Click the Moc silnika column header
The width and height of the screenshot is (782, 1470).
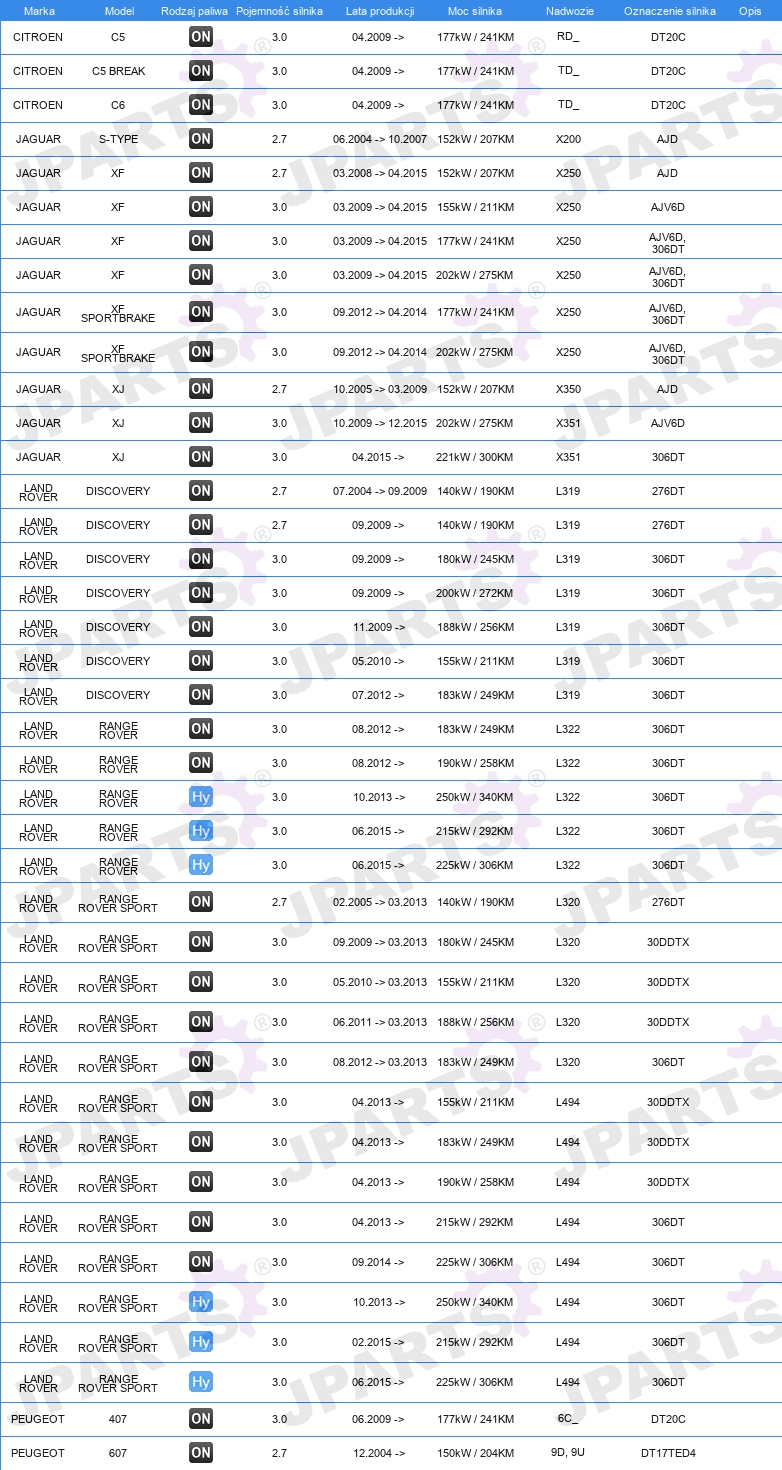coord(475,11)
